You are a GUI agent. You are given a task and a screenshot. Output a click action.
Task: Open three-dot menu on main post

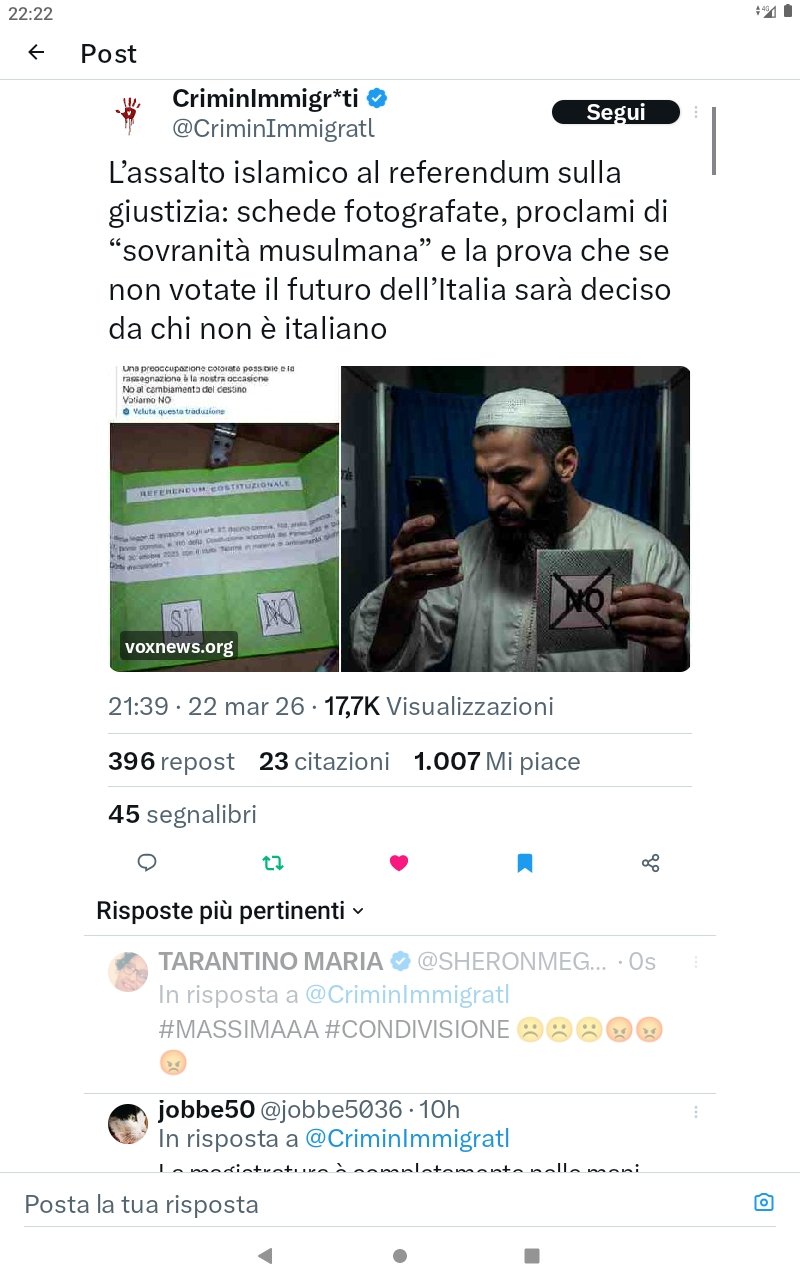[x=697, y=113]
